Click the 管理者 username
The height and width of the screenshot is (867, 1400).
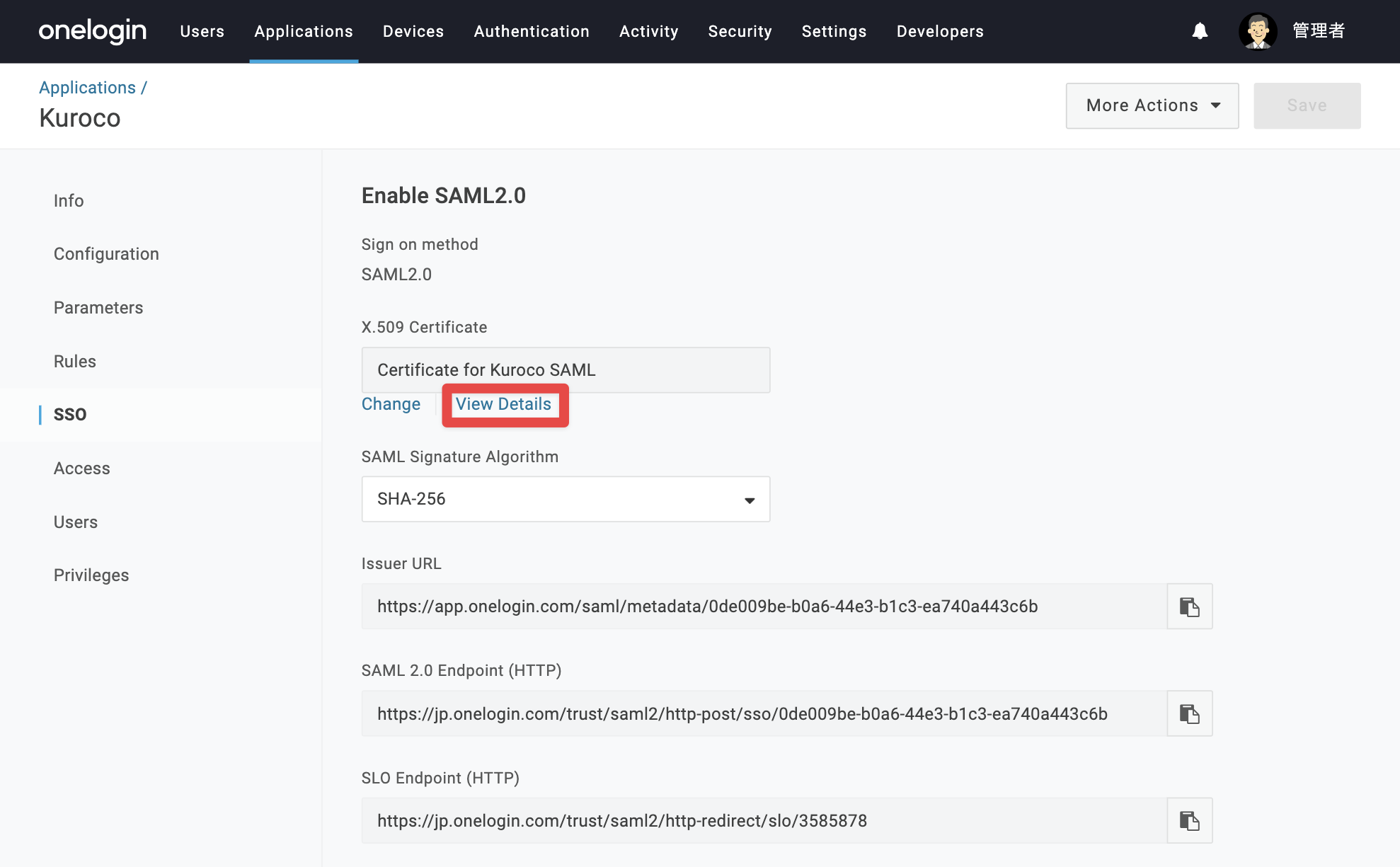coord(1319,31)
